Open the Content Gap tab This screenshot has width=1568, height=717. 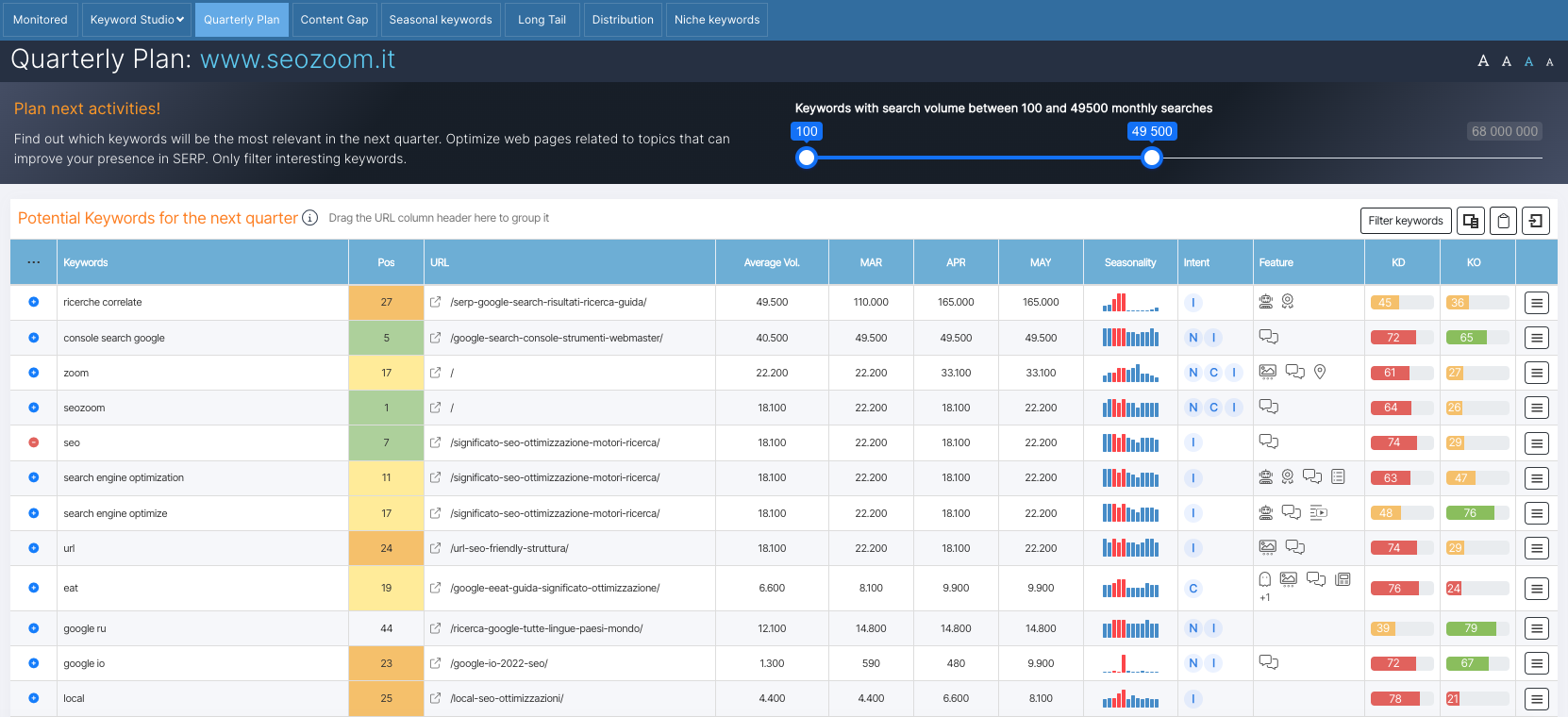click(335, 20)
